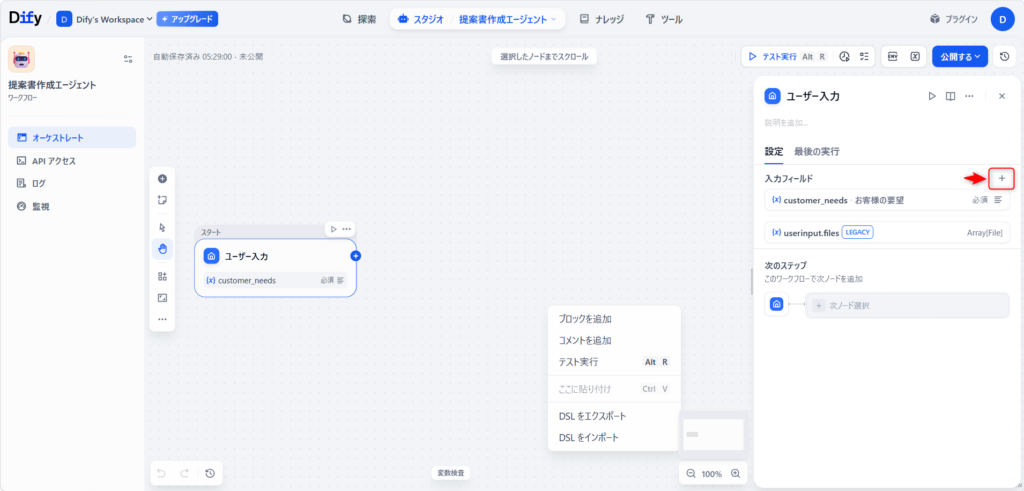Click the add note icon in canvas toolbar

click(162, 200)
